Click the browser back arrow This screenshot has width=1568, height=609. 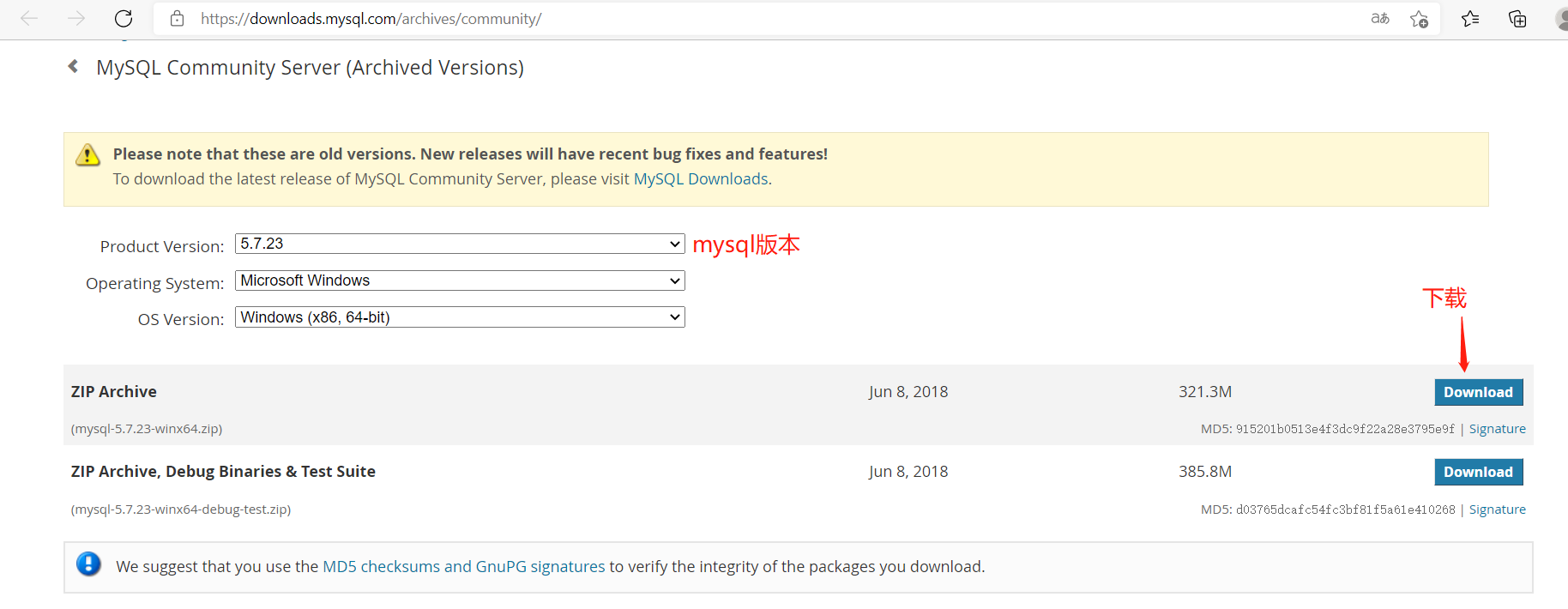[x=29, y=18]
